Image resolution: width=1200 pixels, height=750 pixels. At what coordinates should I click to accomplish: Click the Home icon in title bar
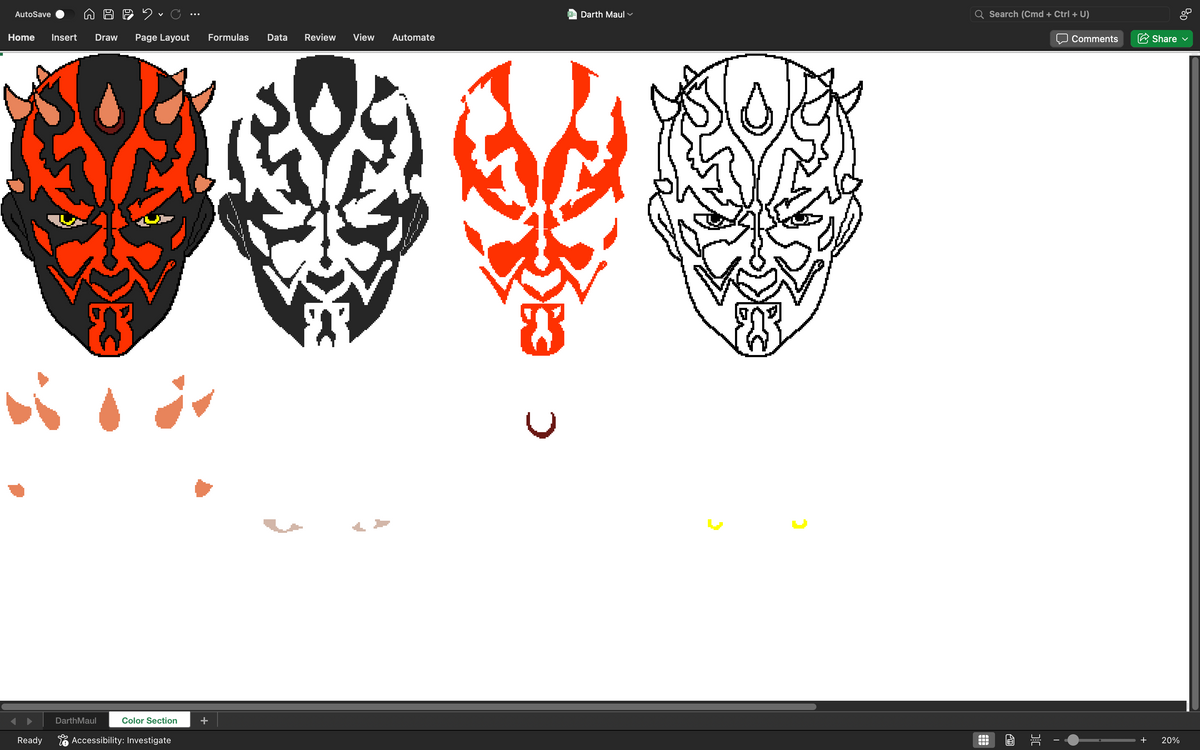tap(90, 14)
